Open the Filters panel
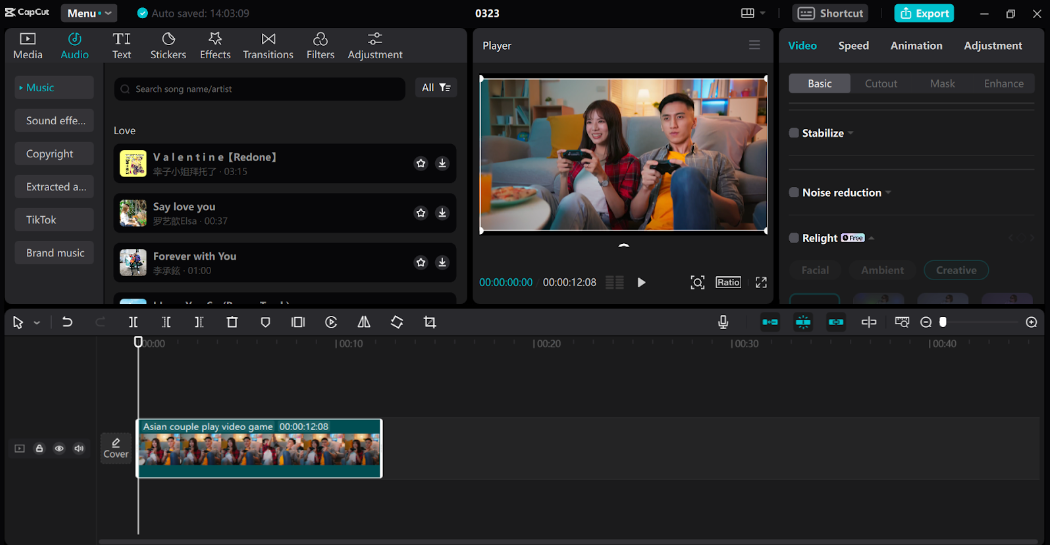Image resolution: width=1050 pixels, height=545 pixels. [x=320, y=46]
